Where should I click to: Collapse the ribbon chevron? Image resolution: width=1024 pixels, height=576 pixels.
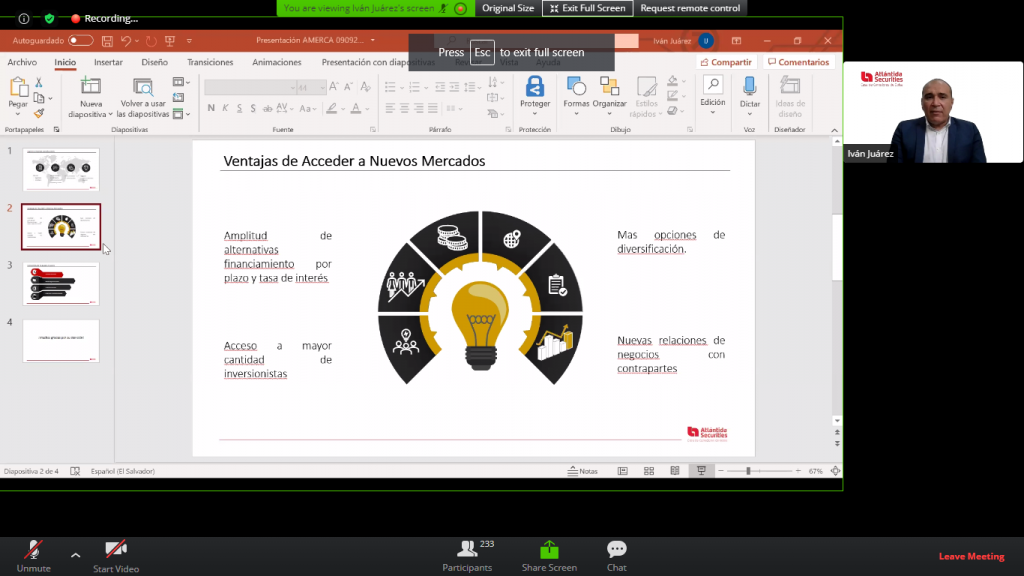835,130
